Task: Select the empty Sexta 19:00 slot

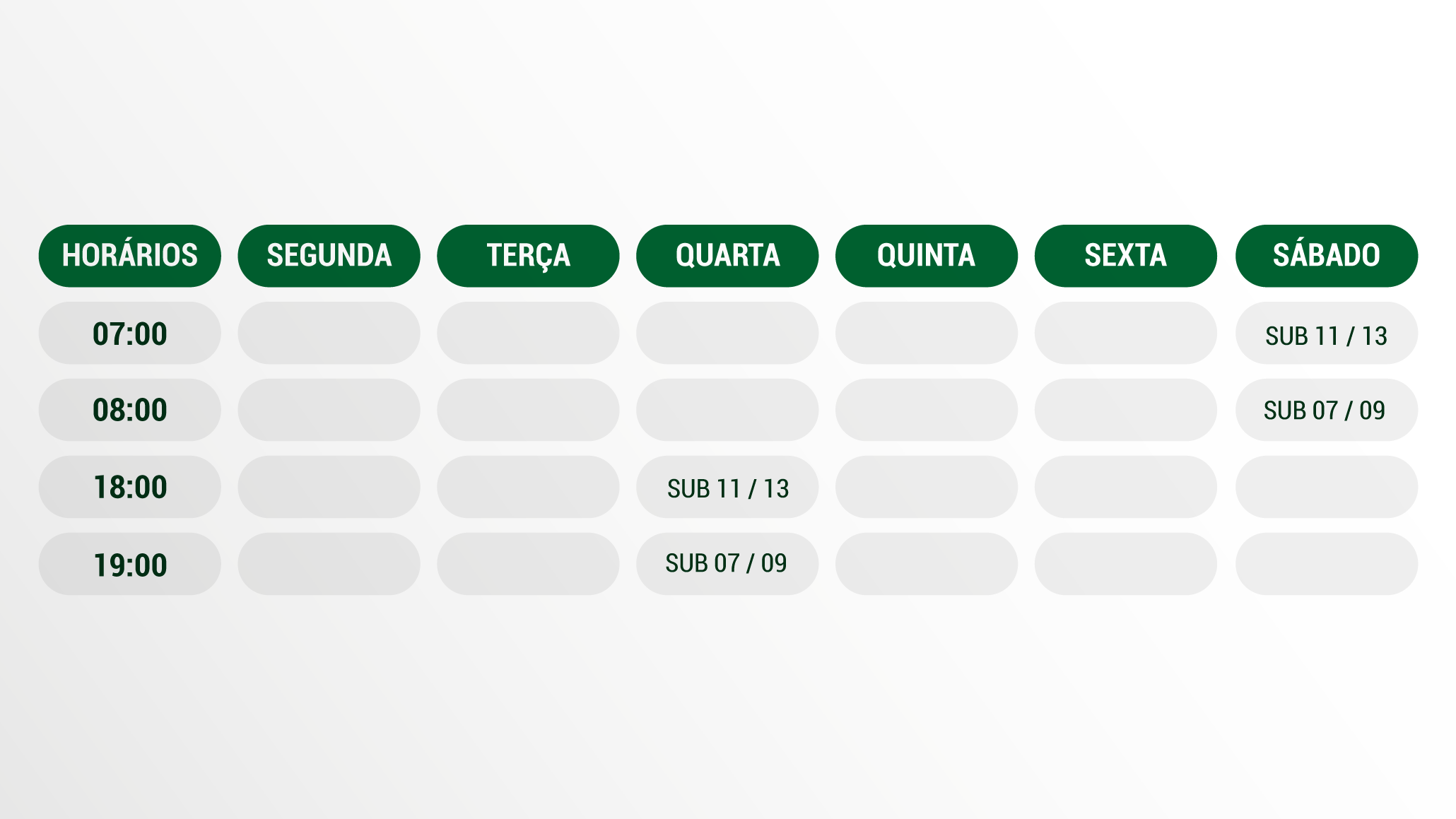Action: coord(1125,564)
